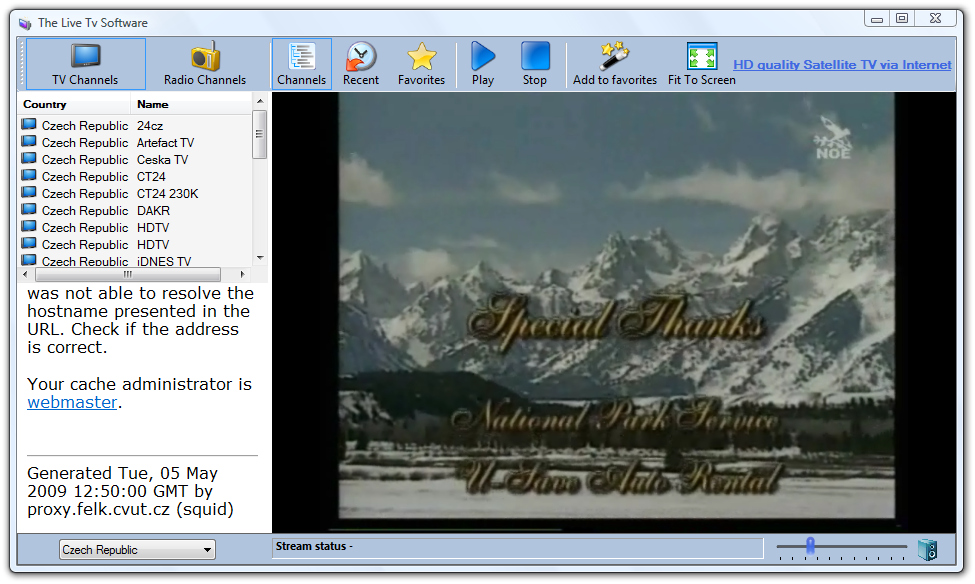Click the TV icon beside Ceska TV
975x584 pixels.
(x=29, y=159)
